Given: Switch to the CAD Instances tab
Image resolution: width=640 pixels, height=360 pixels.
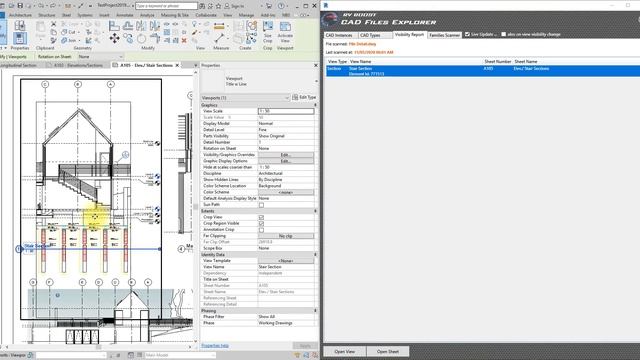Looking at the screenshot, I should click(x=340, y=36).
